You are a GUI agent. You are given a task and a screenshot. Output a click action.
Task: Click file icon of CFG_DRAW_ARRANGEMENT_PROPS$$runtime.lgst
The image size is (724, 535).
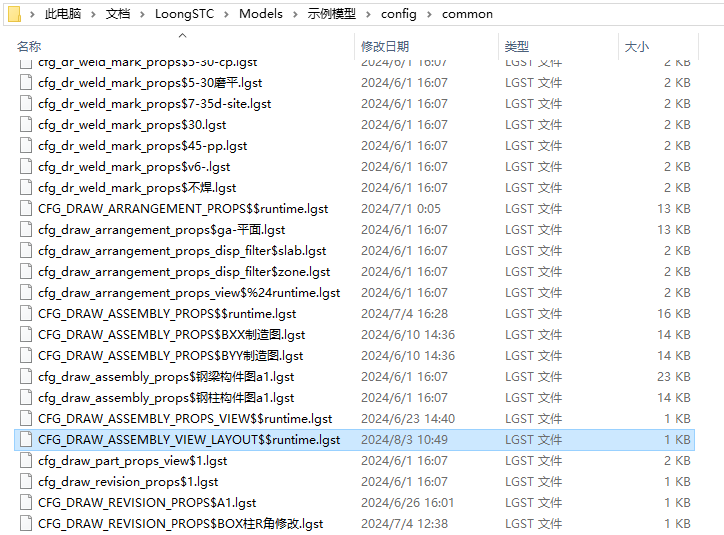(x=26, y=209)
